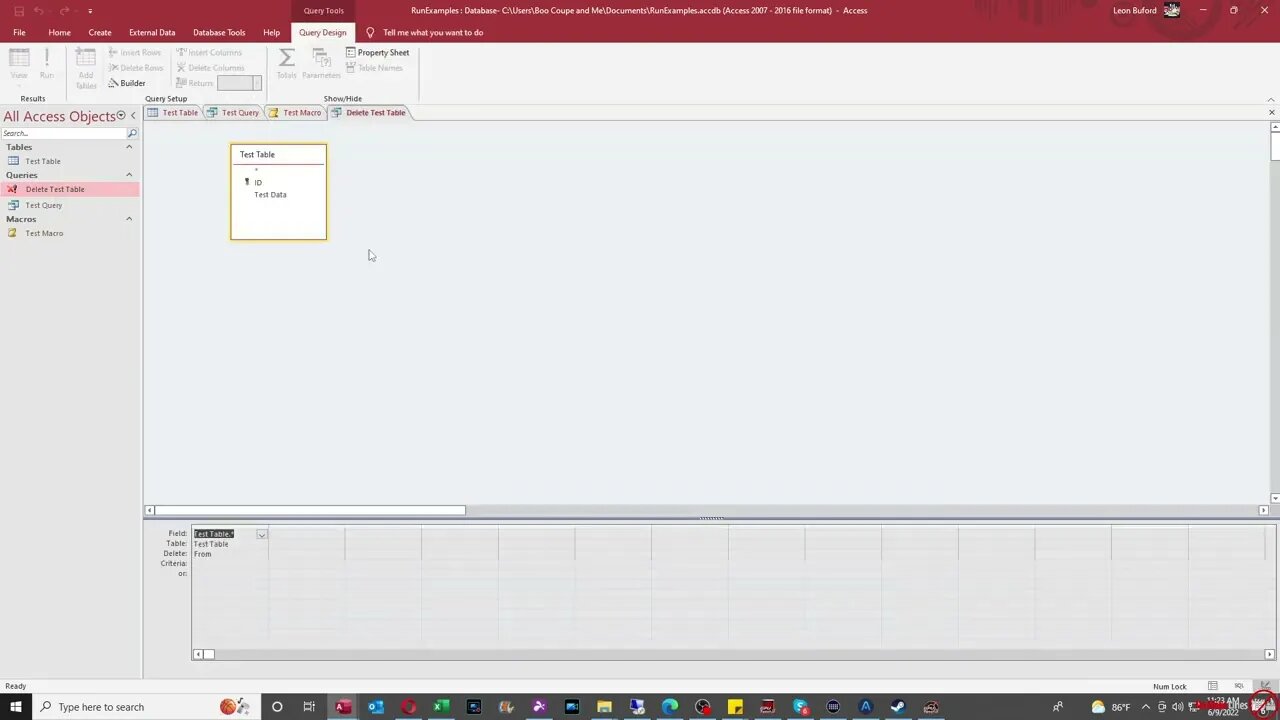Image resolution: width=1280 pixels, height=720 pixels.
Task: Open the weather widget showing 86°F
Action: pyautogui.click(x=1111, y=707)
